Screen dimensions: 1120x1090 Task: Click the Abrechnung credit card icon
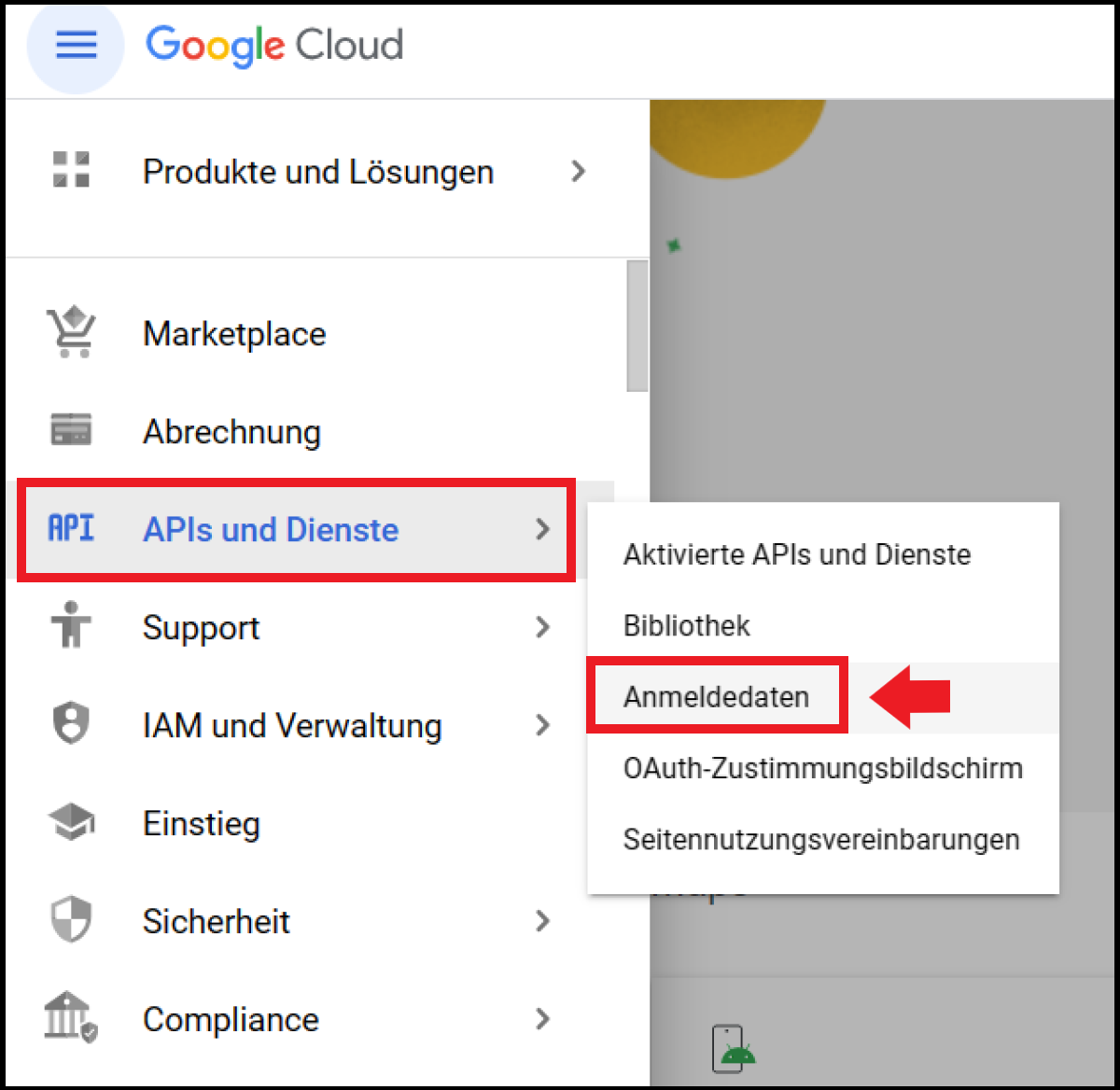pos(71,430)
